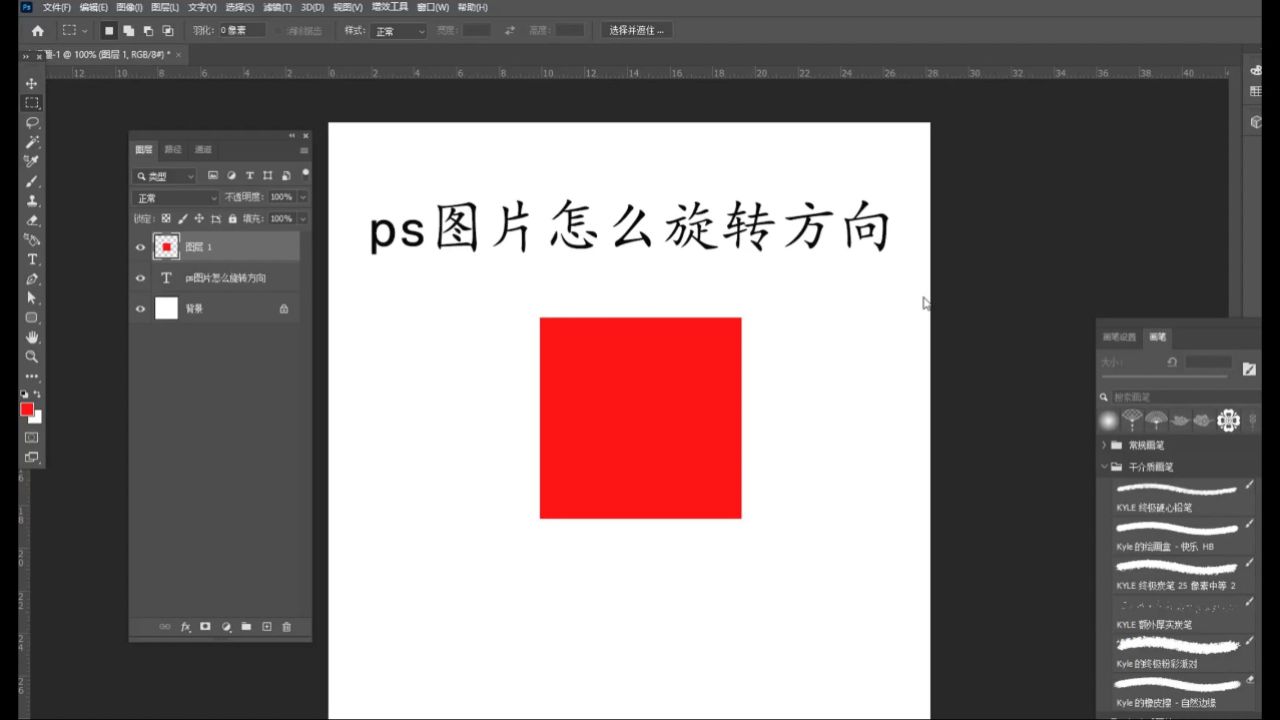Click the red foreground color swatch
Screen dimensions: 1280x720
27,410
